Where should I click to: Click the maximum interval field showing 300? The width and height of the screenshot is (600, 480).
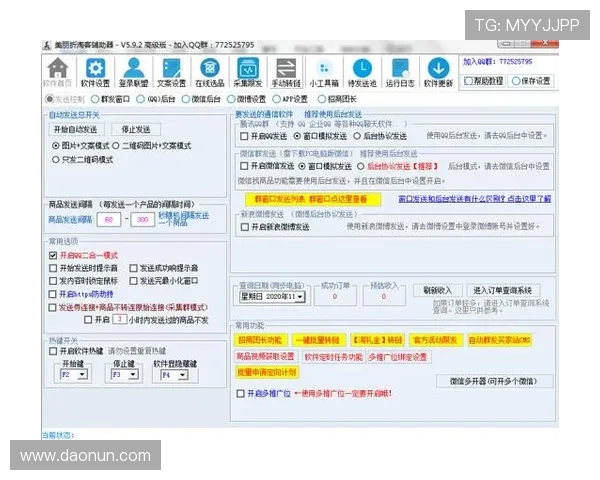pos(142,220)
